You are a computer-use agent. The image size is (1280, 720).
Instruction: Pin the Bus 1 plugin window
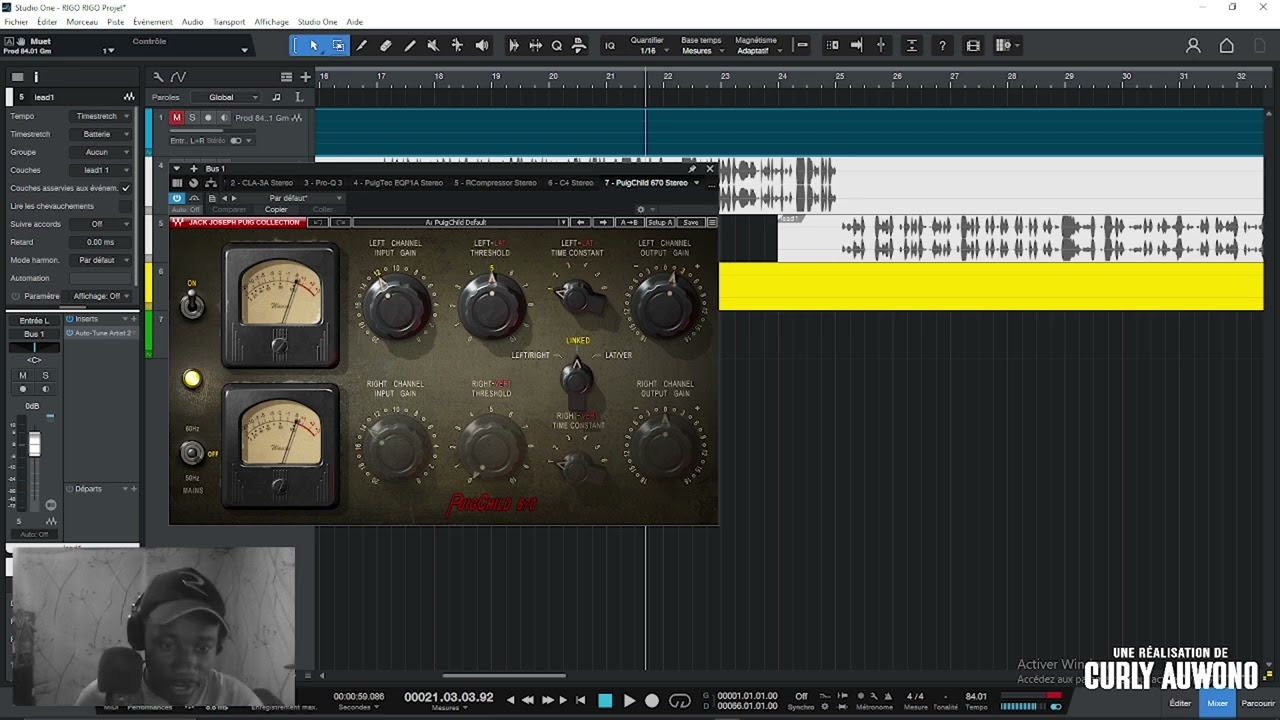tap(692, 168)
